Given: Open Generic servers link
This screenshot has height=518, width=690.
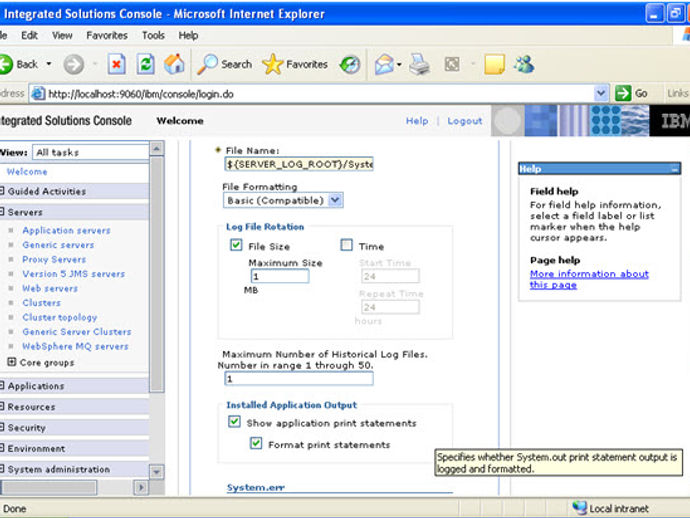Looking at the screenshot, I should [x=58, y=245].
